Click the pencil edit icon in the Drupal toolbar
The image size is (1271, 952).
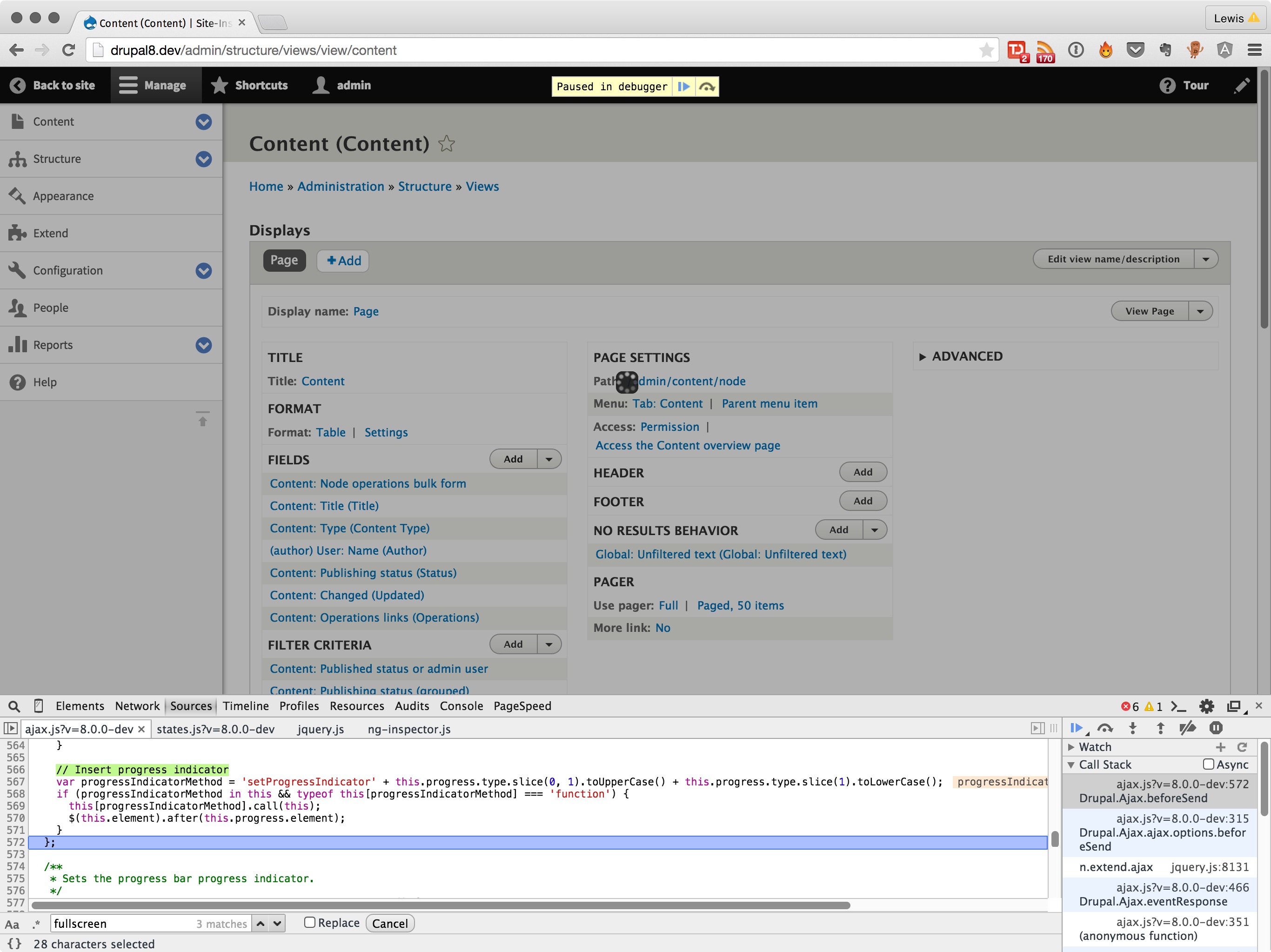1242,85
